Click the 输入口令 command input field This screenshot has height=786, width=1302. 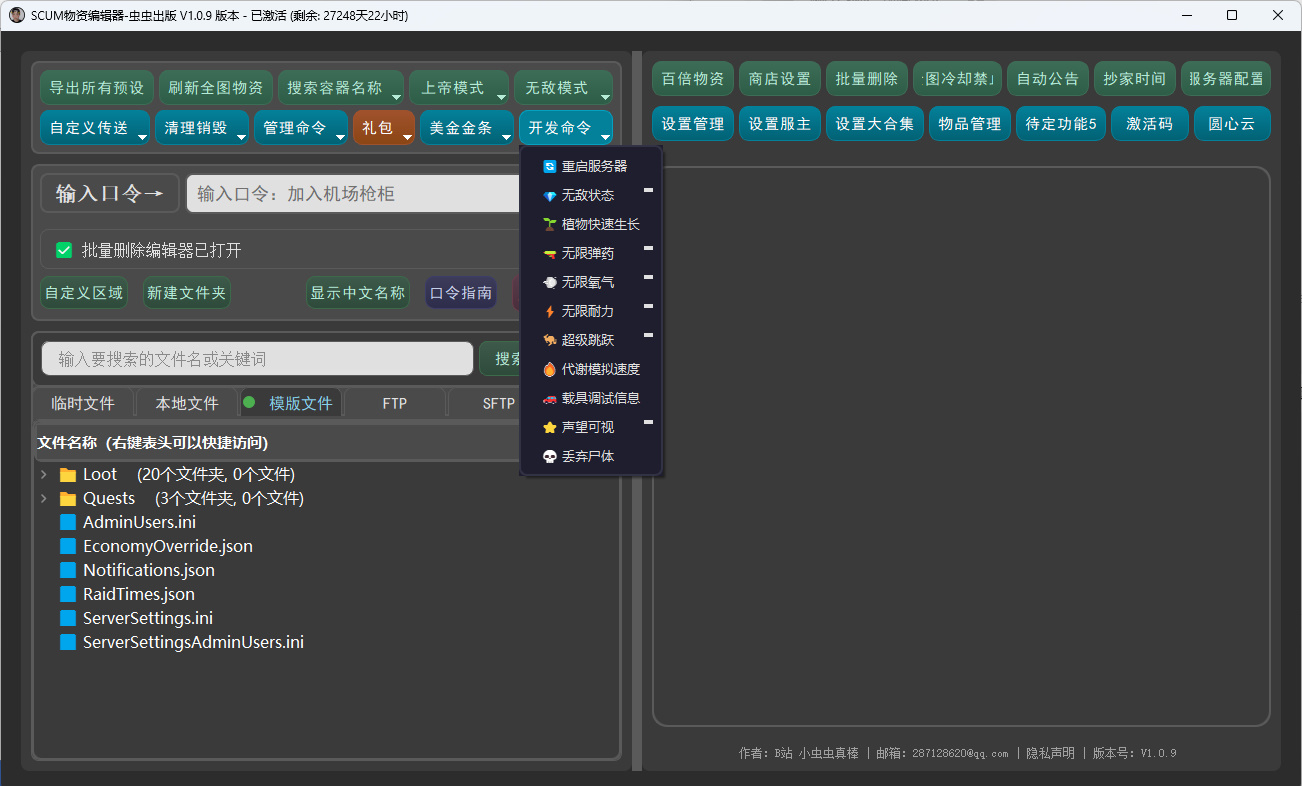tap(354, 193)
